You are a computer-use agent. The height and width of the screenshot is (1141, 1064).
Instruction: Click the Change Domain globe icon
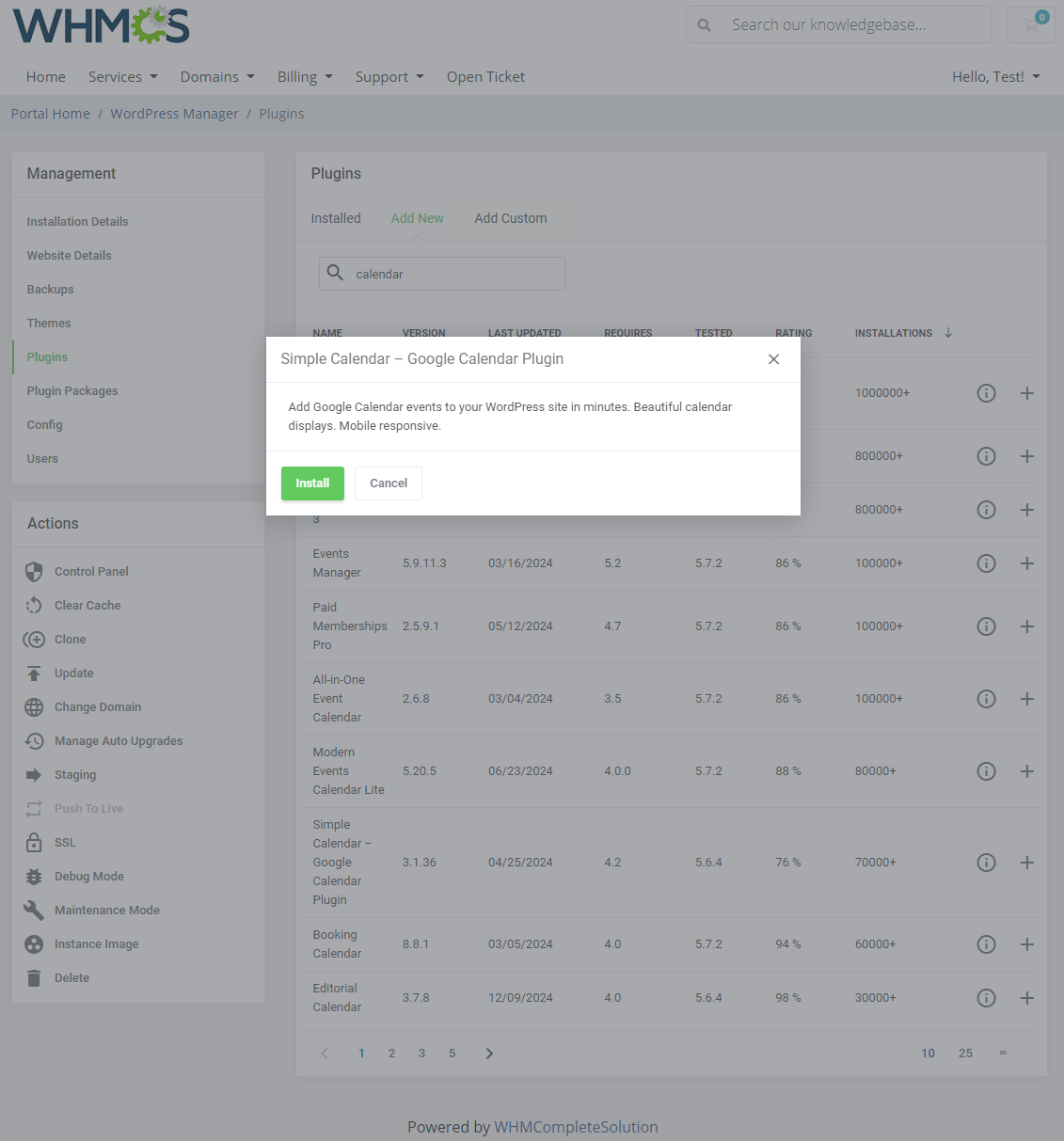(x=34, y=706)
